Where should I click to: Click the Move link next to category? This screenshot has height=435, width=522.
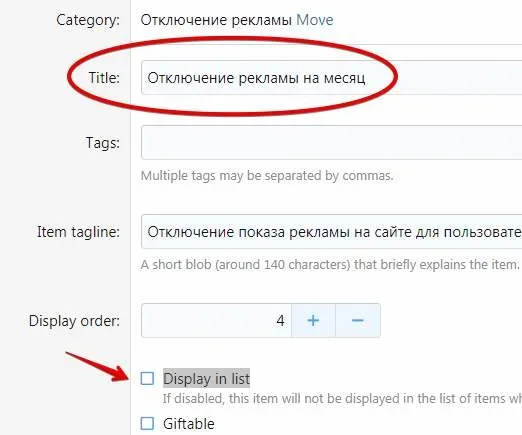coord(315,20)
